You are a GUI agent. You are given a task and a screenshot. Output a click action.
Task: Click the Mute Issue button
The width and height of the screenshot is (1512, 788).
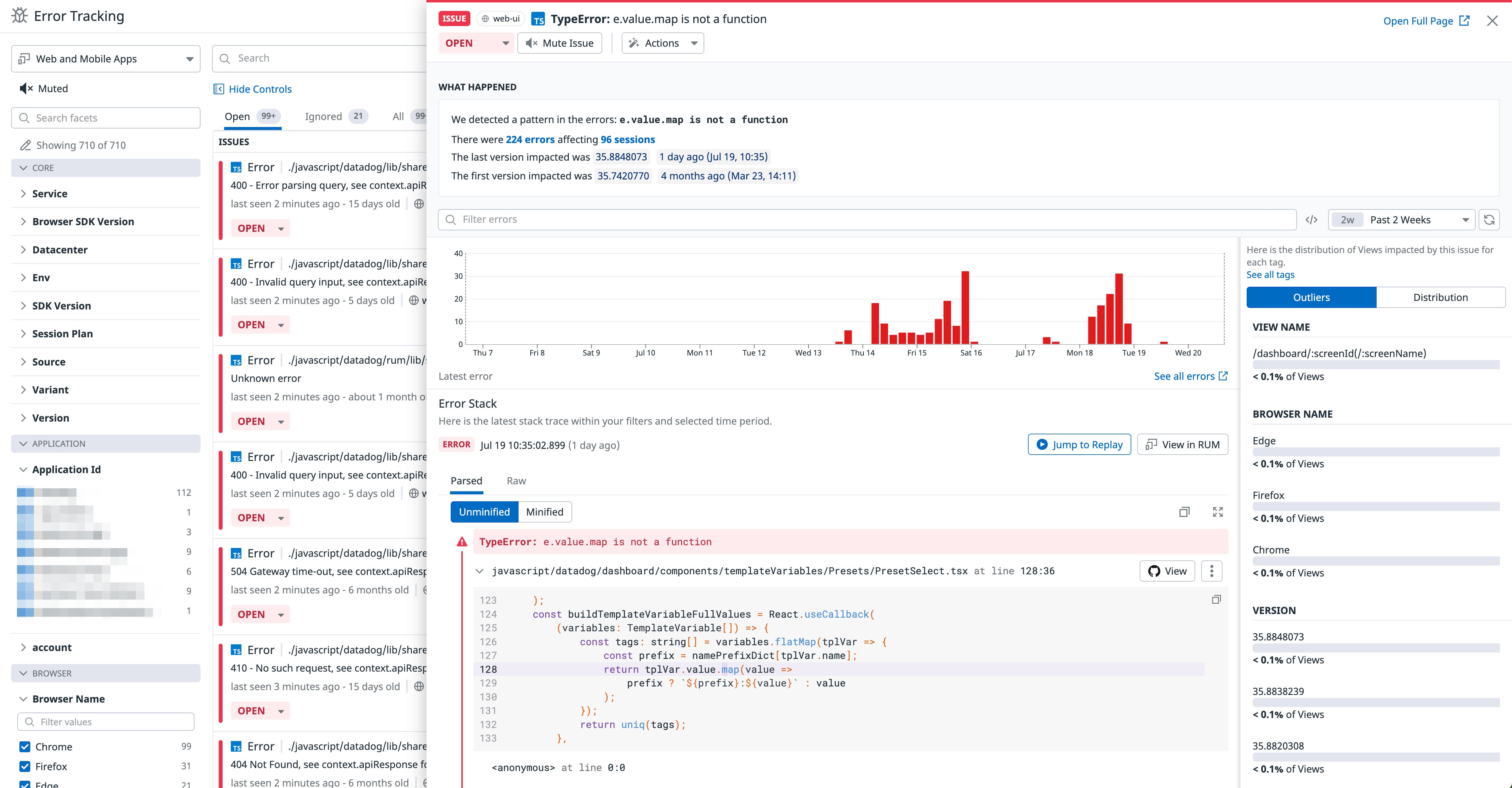click(559, 42)
